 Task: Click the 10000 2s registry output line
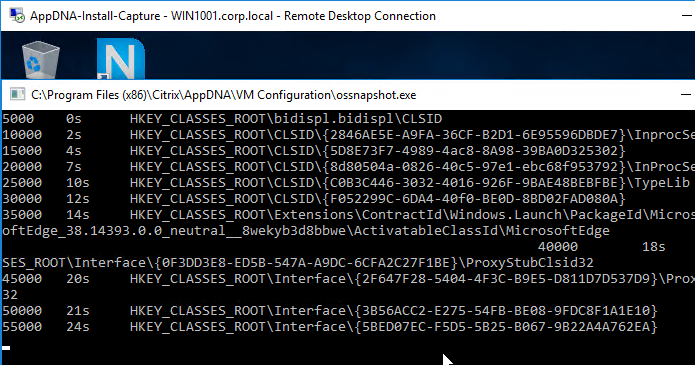point(348,135)
